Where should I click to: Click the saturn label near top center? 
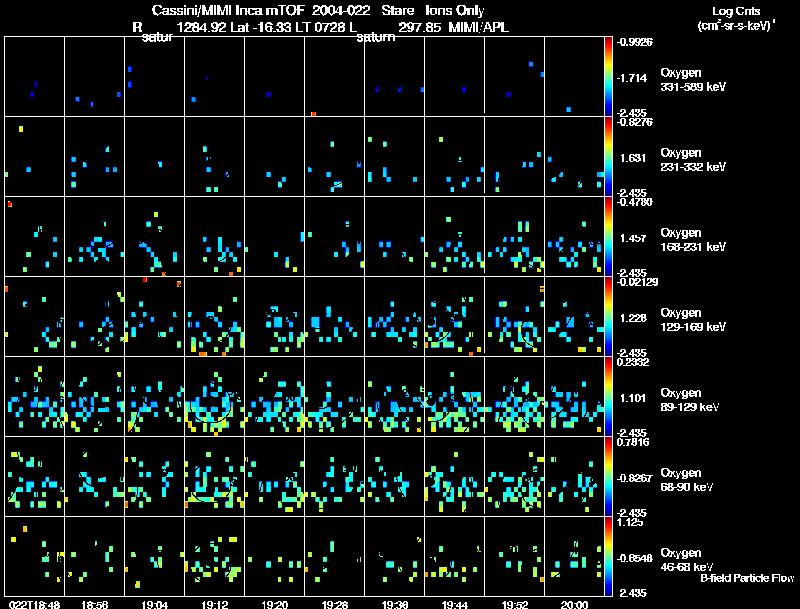376,39
